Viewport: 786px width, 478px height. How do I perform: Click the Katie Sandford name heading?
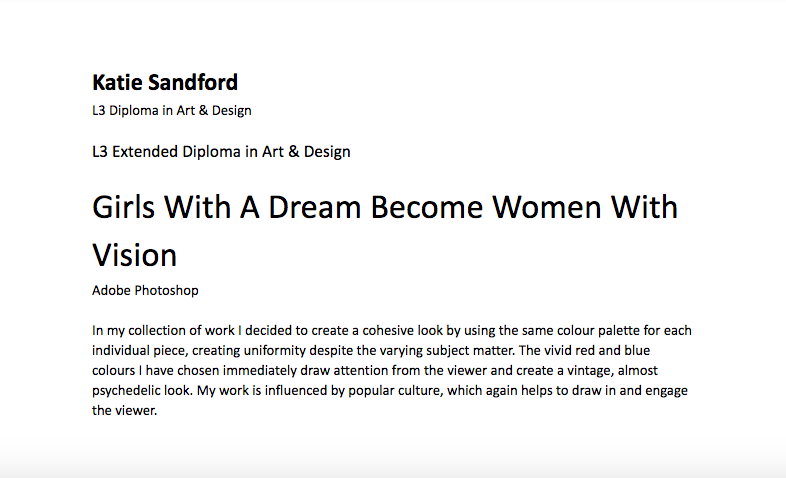pos(165,83)
